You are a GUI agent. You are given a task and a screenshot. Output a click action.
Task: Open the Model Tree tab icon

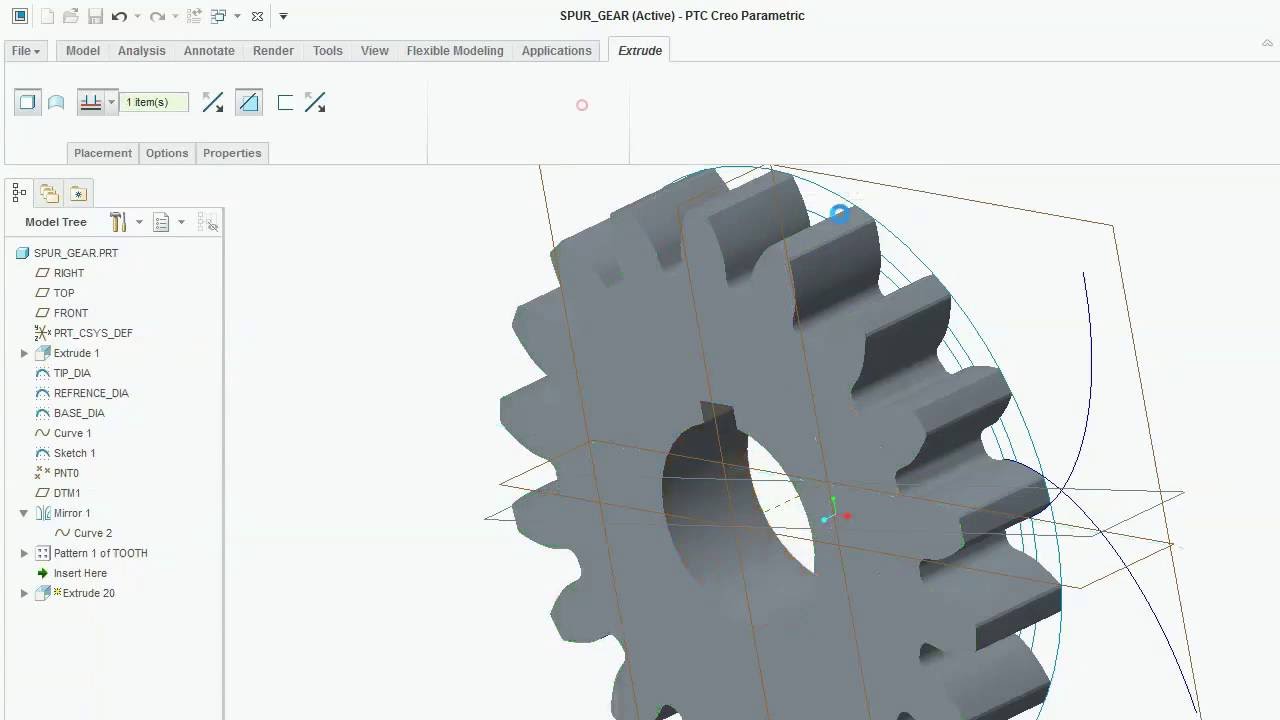[19, 193]
